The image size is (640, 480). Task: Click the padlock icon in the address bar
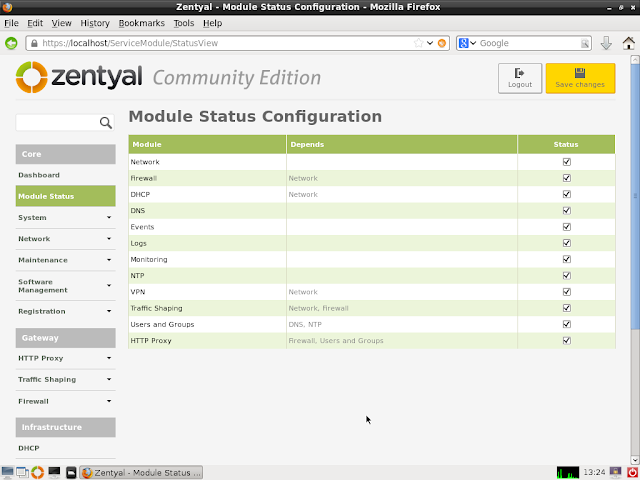coord(34,43)
